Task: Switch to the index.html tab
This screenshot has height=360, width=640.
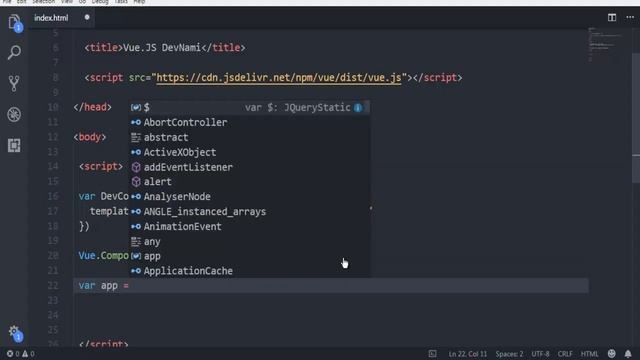Action: click(x=51, y=18)
